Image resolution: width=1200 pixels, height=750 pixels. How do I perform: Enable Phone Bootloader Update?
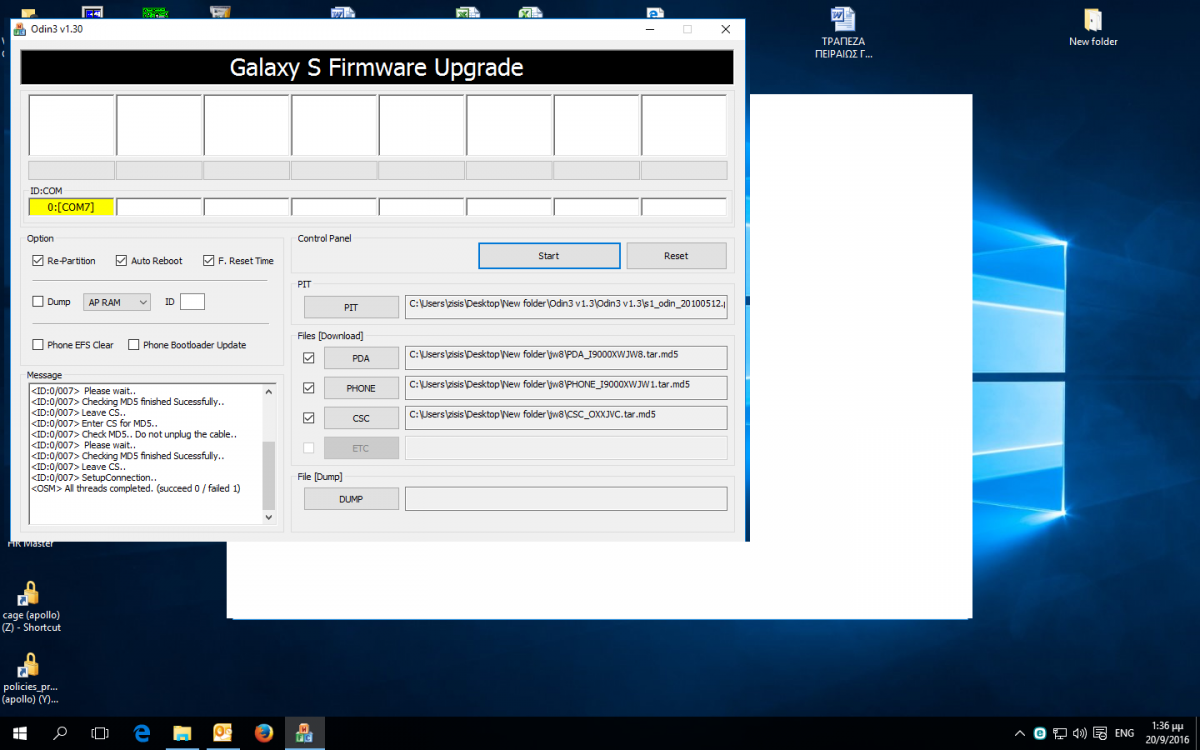coord(134,345)
